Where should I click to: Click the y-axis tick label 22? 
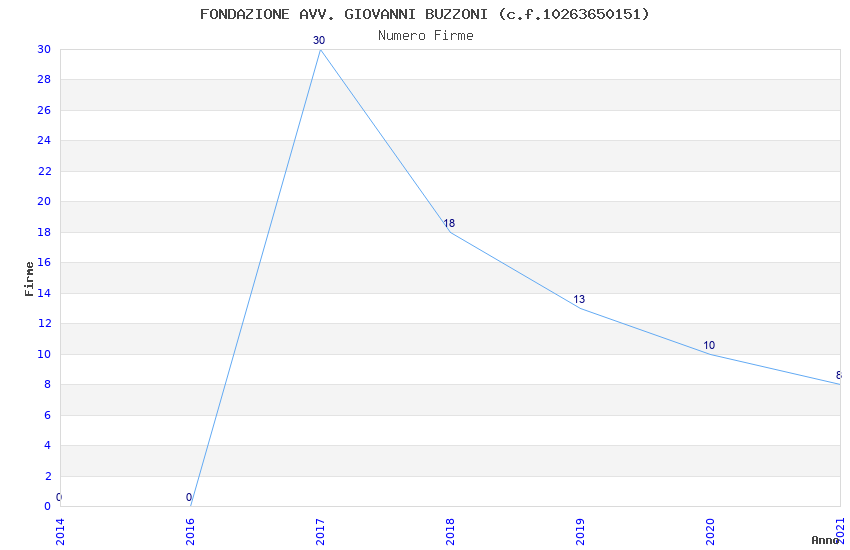44,171
